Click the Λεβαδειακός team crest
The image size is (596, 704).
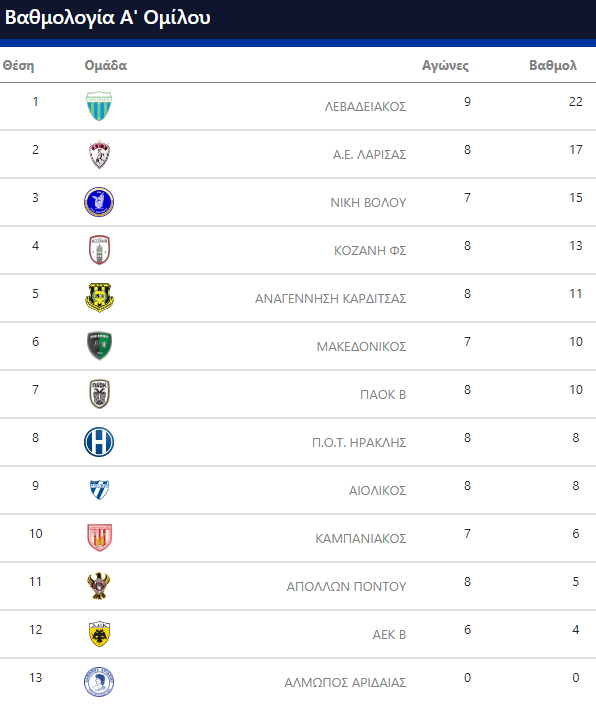pos(99,106)
